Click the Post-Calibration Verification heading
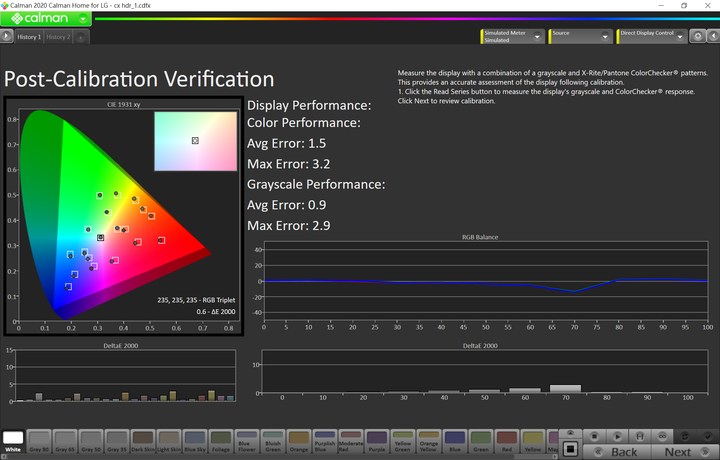This screenshot has width=720, height=460. (x=139, y=79)
